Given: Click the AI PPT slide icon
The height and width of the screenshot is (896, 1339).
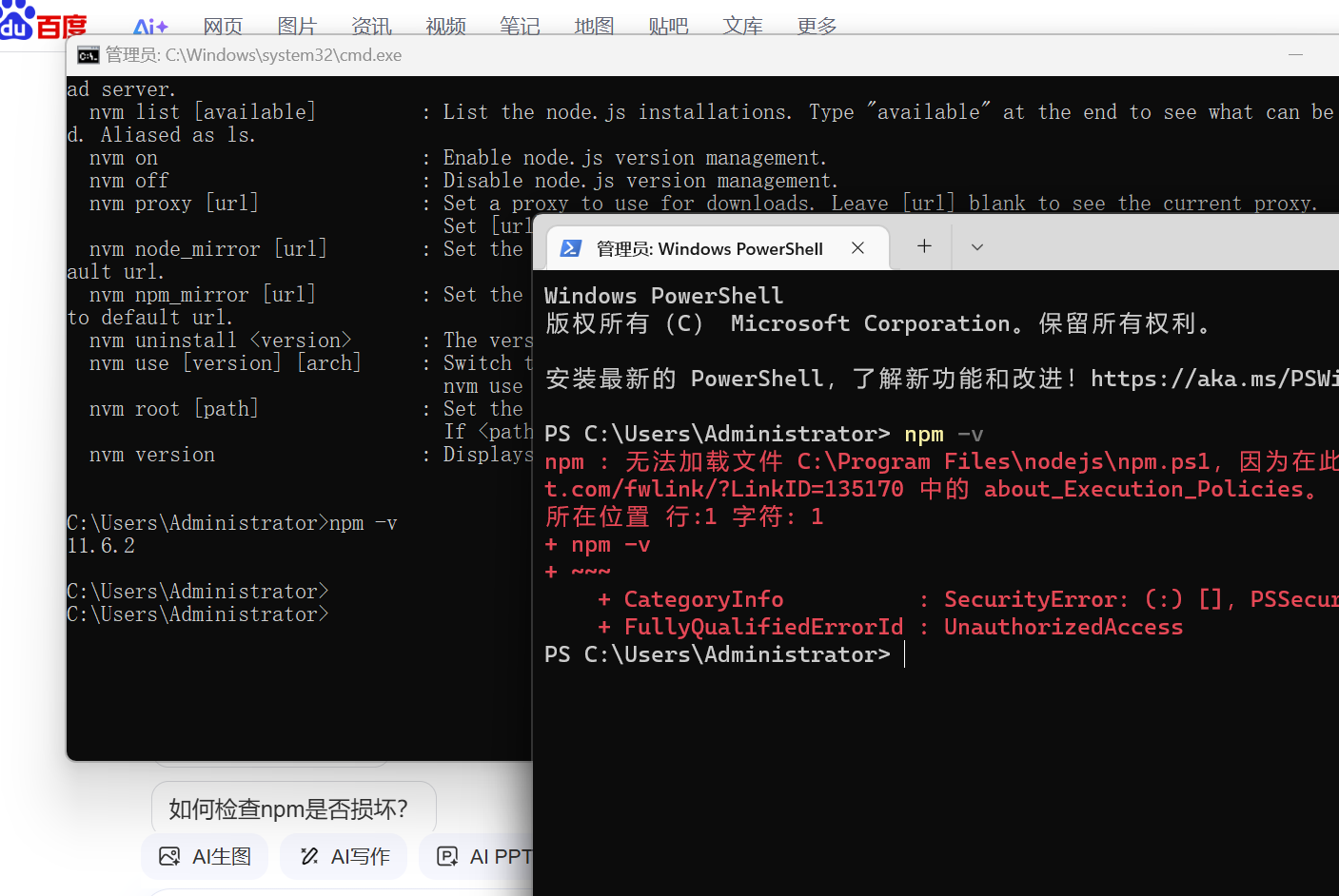Looking at the screenshot, I should [x=447, y=856].
